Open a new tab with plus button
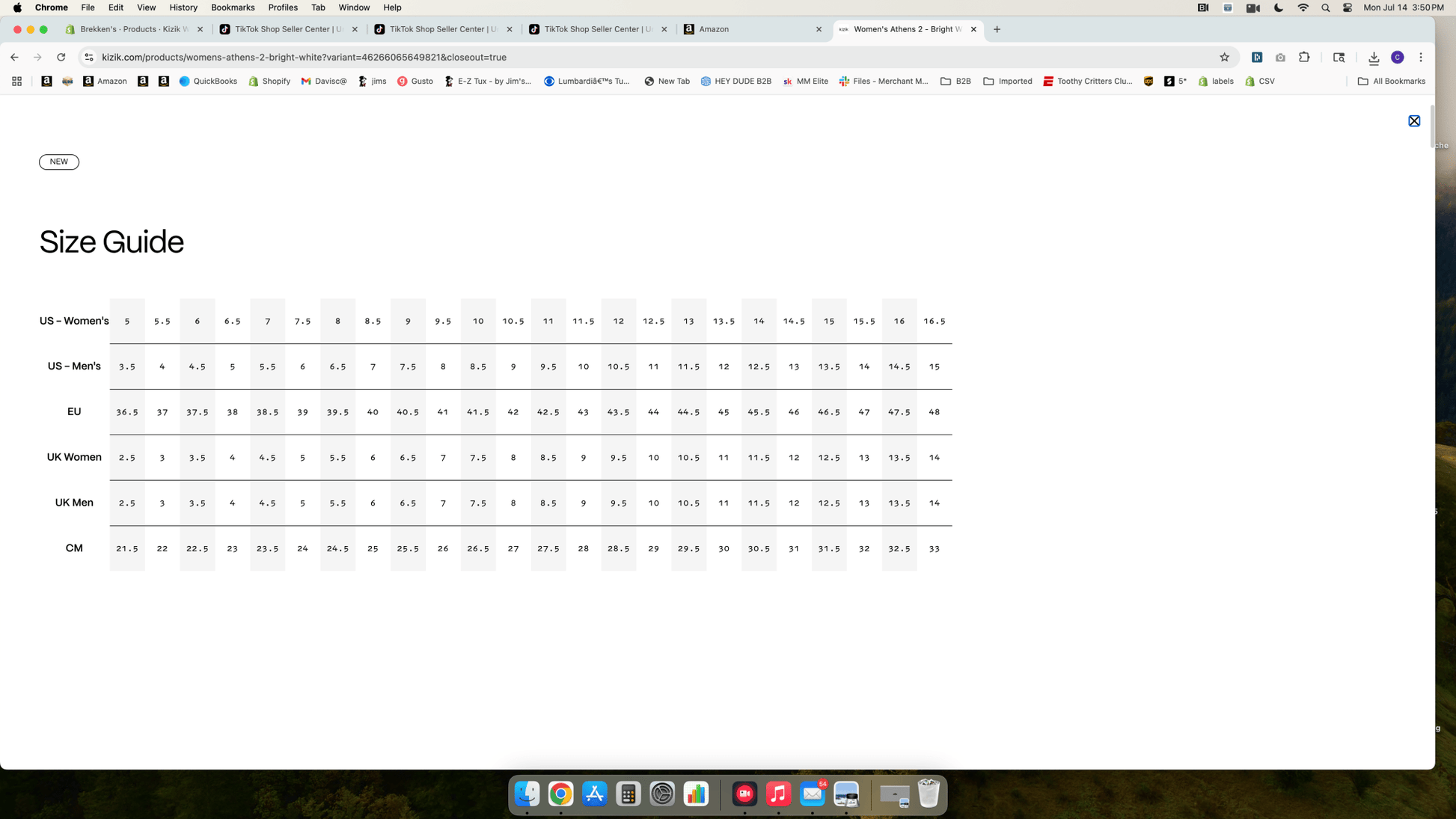1456x819 pixels. pos(997,29)
